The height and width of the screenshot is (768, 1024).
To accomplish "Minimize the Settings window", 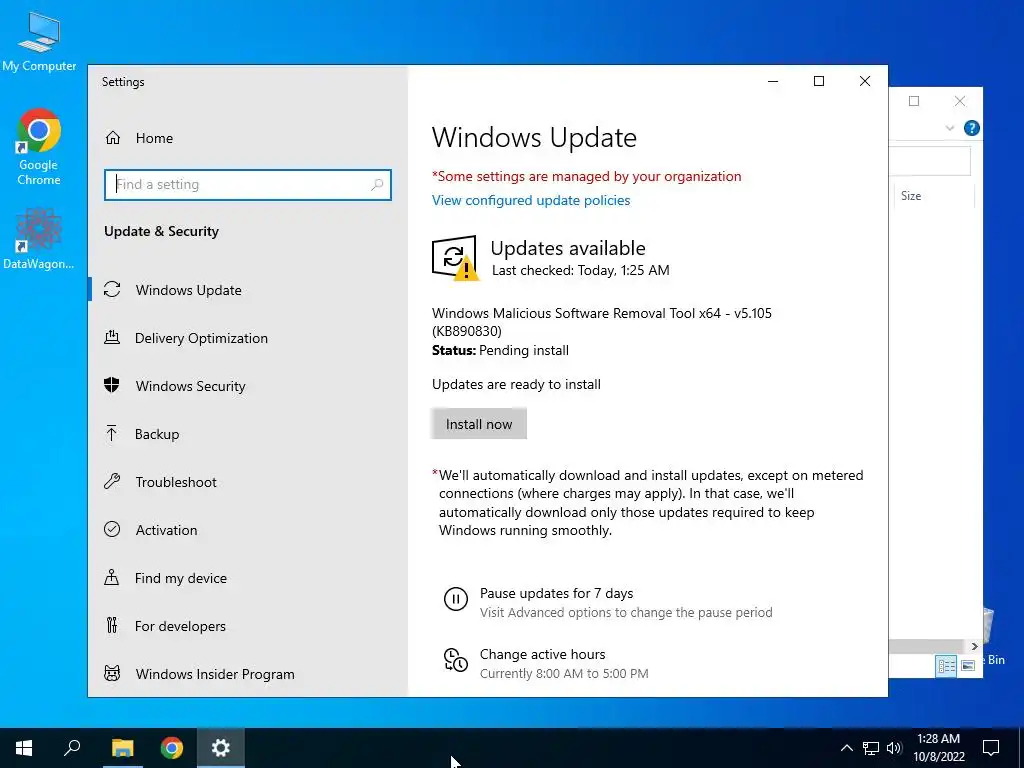I will (x=773, y=81).
